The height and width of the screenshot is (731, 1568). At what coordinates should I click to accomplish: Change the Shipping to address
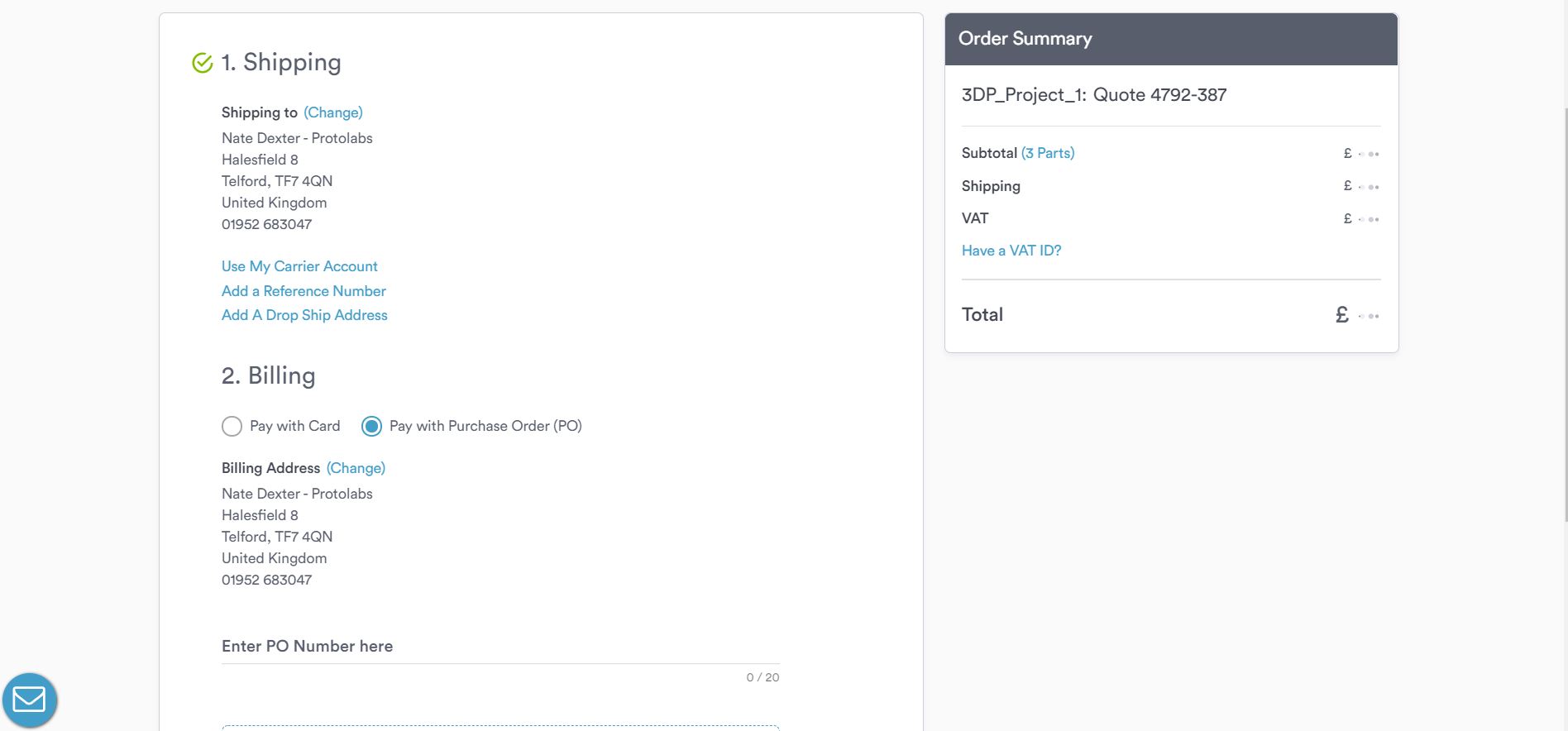pyautogui.click(x=333, y=112)
